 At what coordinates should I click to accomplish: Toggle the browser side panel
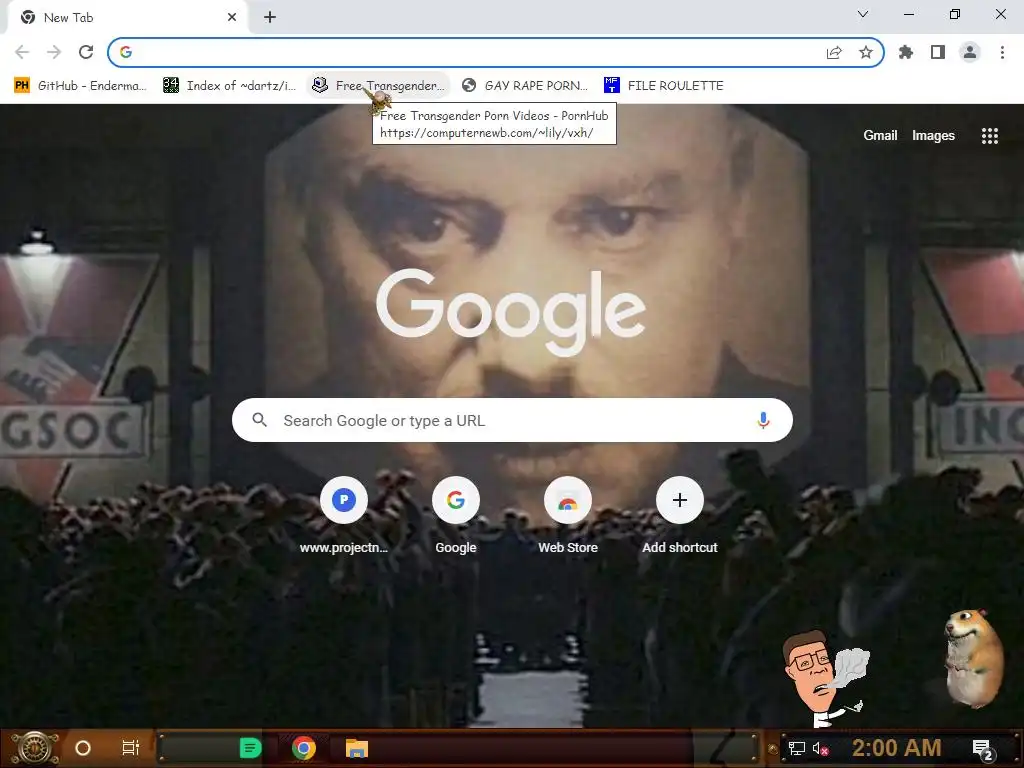pyautogui.click(x=938, y=52)
